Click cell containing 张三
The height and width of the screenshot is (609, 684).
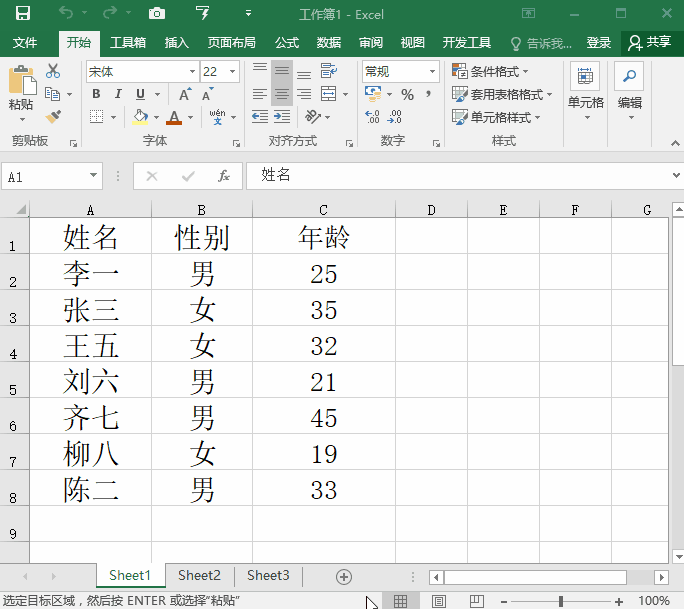pyautogui.click(x=91, y=309)
